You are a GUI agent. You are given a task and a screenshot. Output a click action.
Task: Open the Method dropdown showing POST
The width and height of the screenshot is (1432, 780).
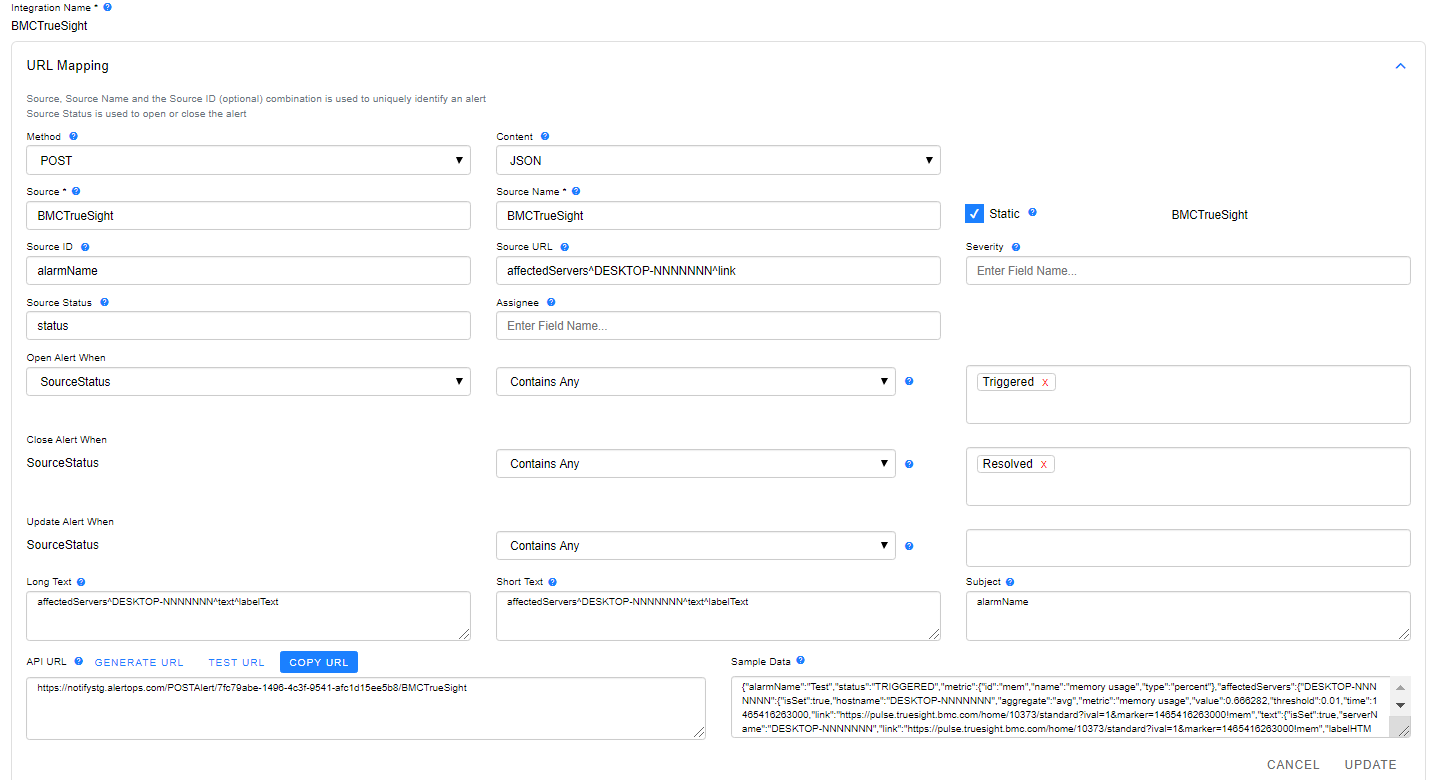248,160
